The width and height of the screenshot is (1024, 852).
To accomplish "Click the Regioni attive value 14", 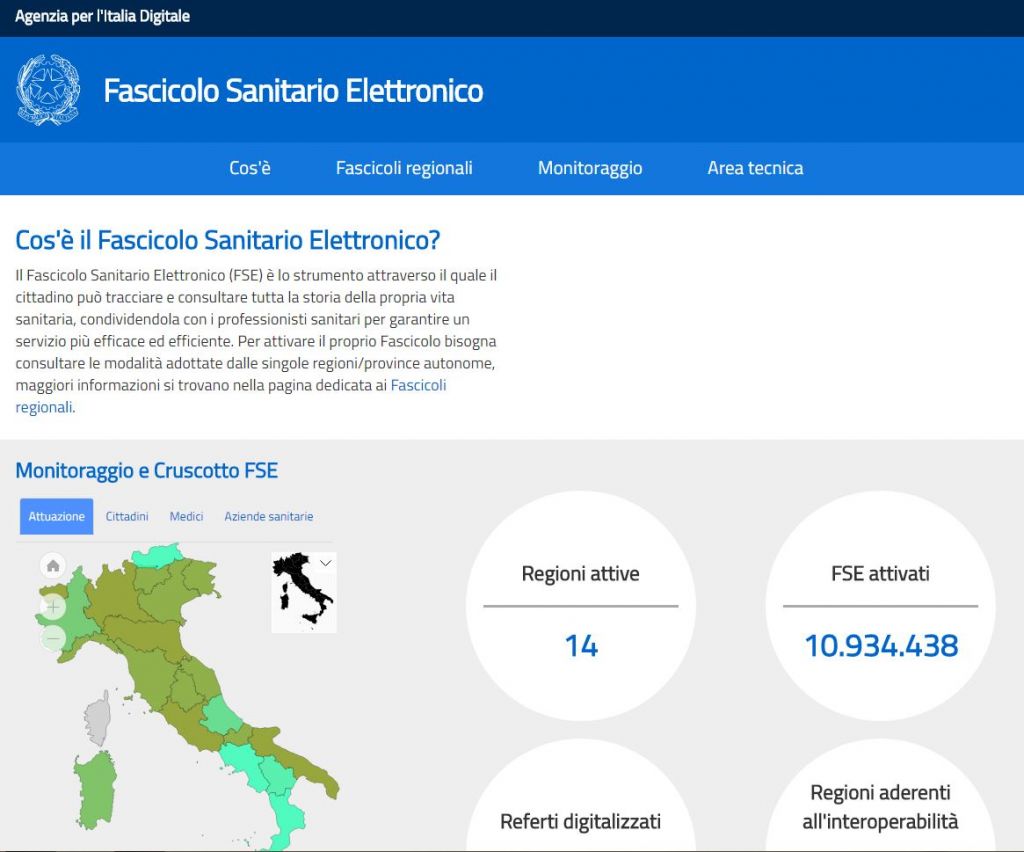I will 581,646.
